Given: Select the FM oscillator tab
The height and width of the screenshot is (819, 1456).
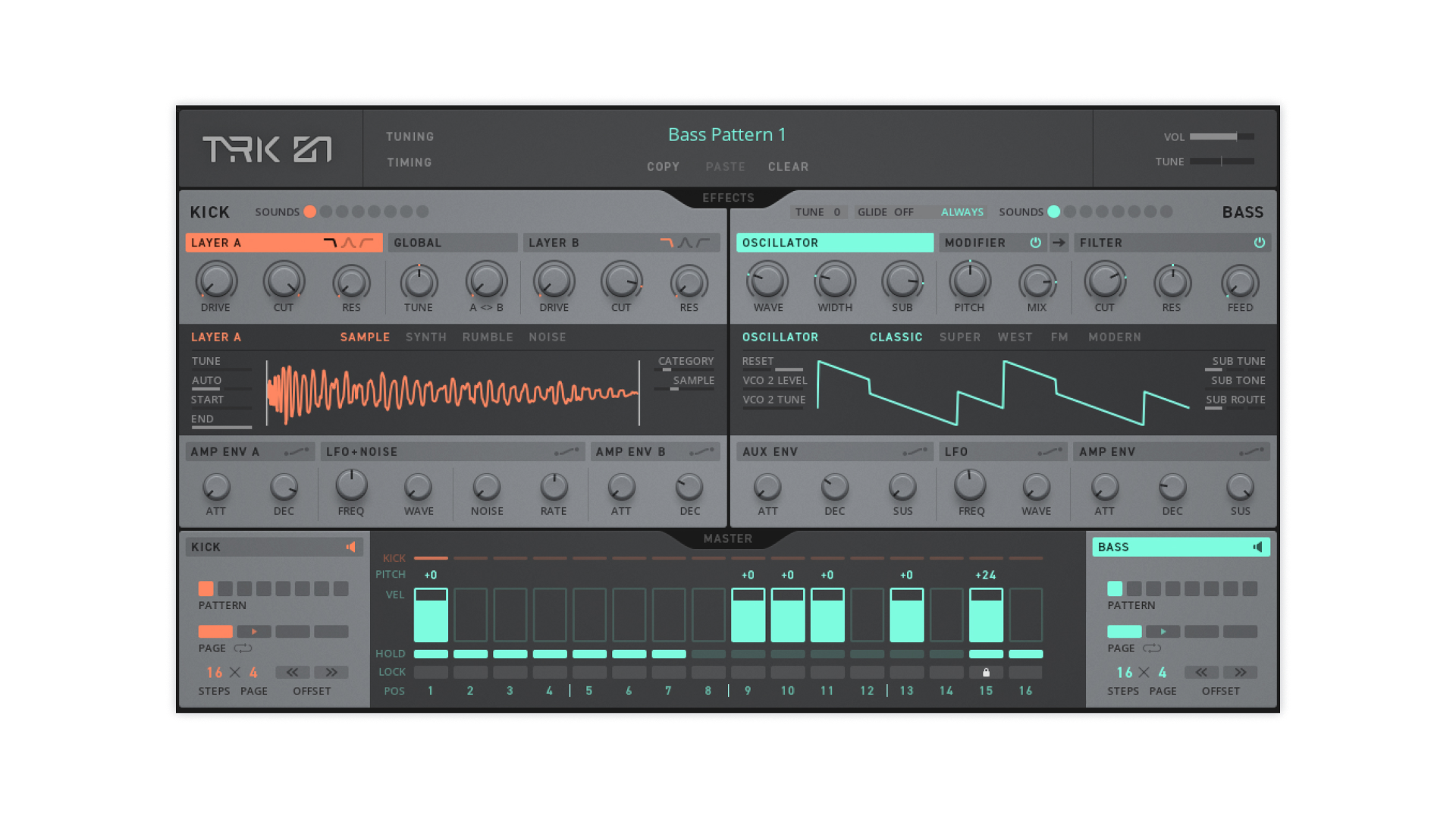Looking at the screenshot, I should 1059,337.
